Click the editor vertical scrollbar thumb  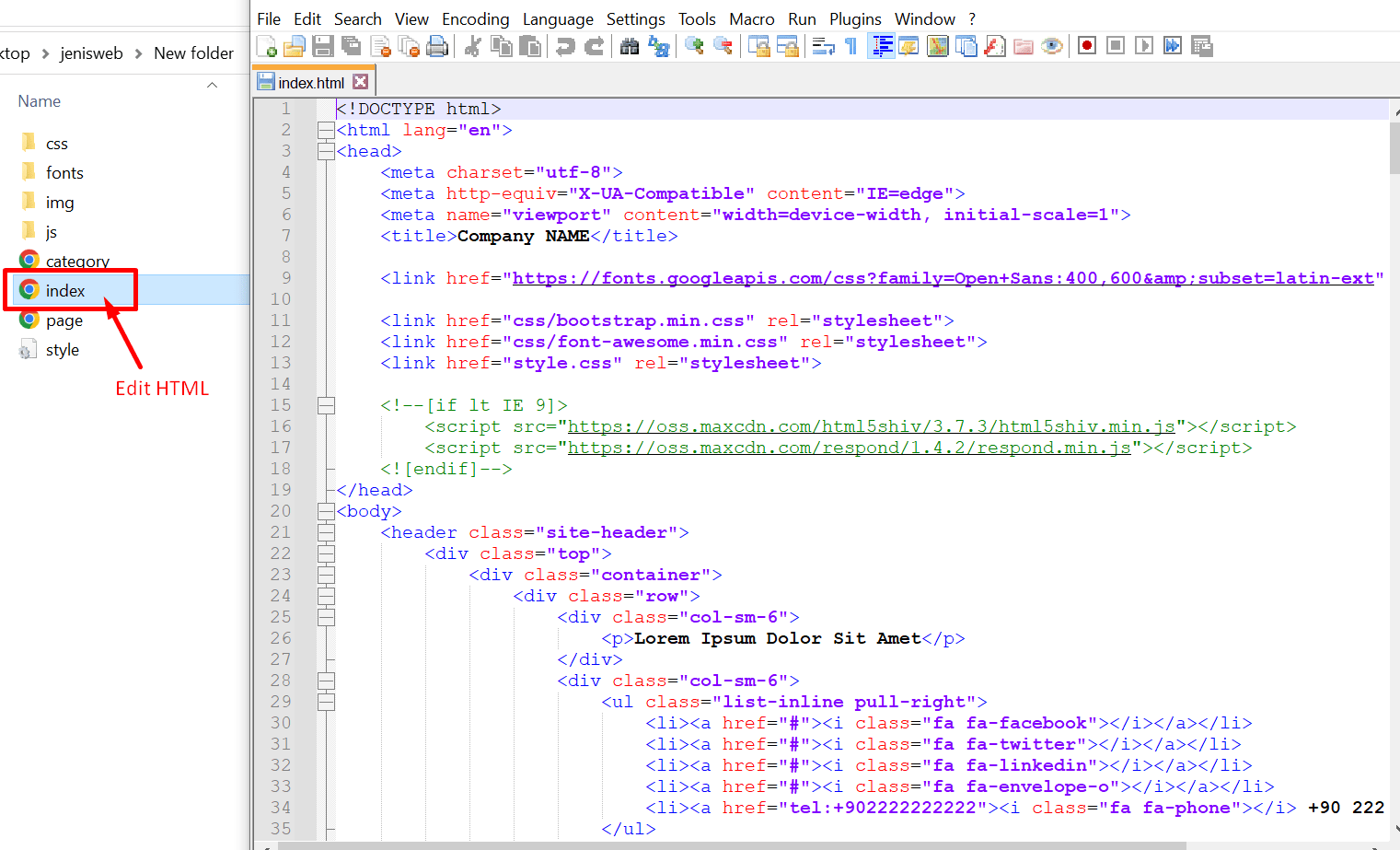(1394, 147)
